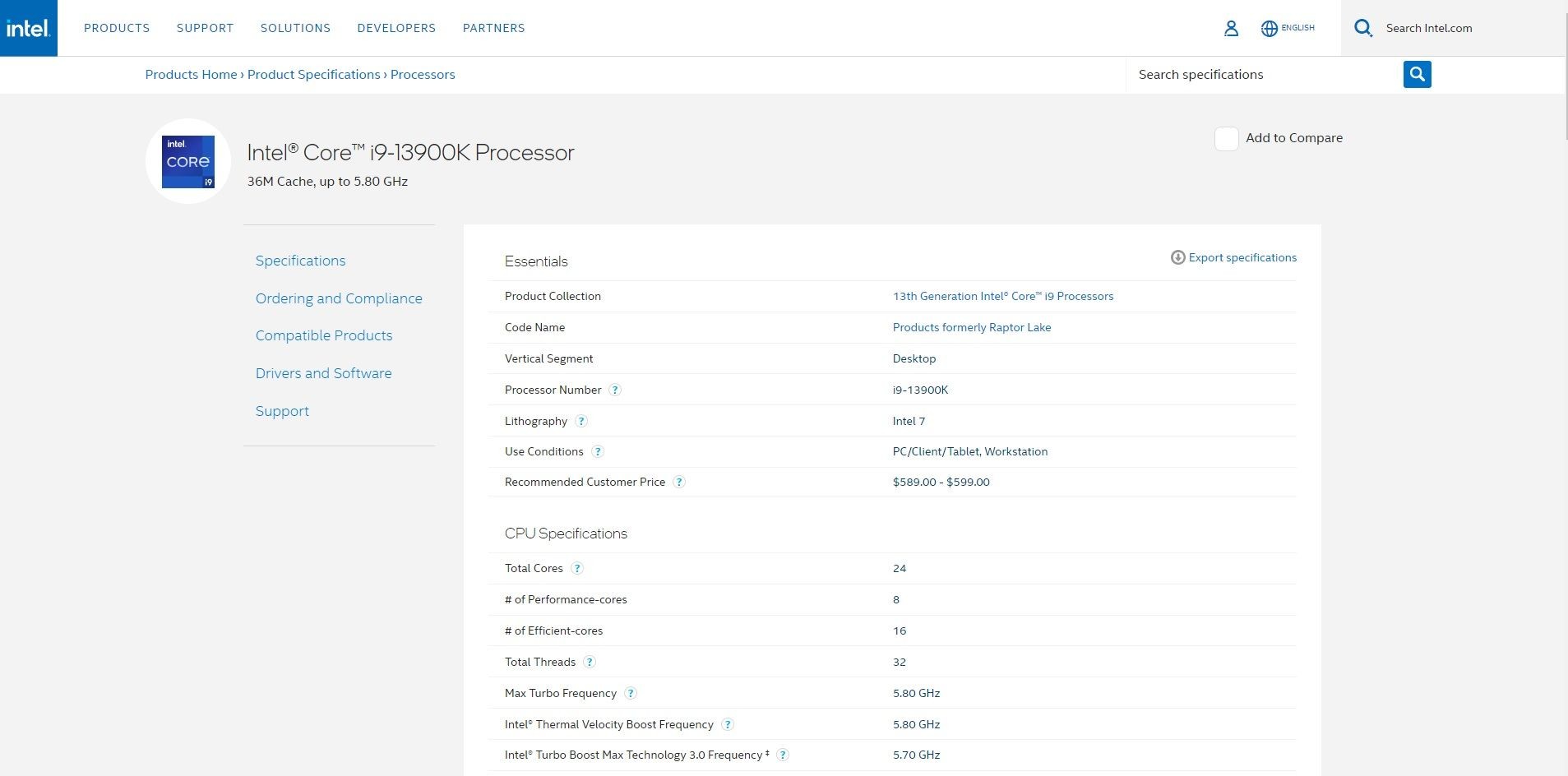Image resolution: width=1568 pixels, height=776 pixels.
Task: Open the Developers menu
Action: click(x=396, y=28)
